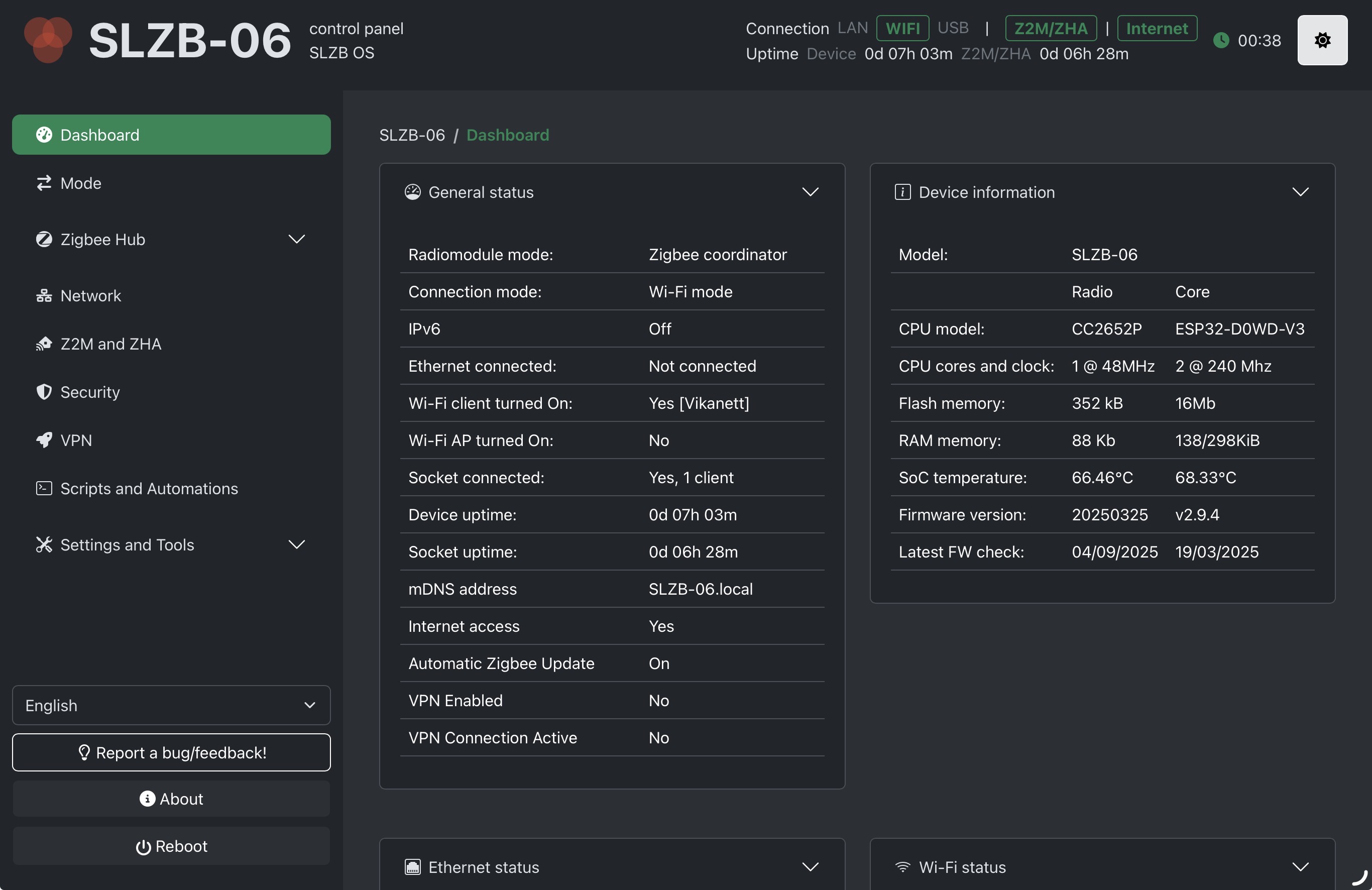
Task: Click the Network sidebar icon
Action: 44,296
